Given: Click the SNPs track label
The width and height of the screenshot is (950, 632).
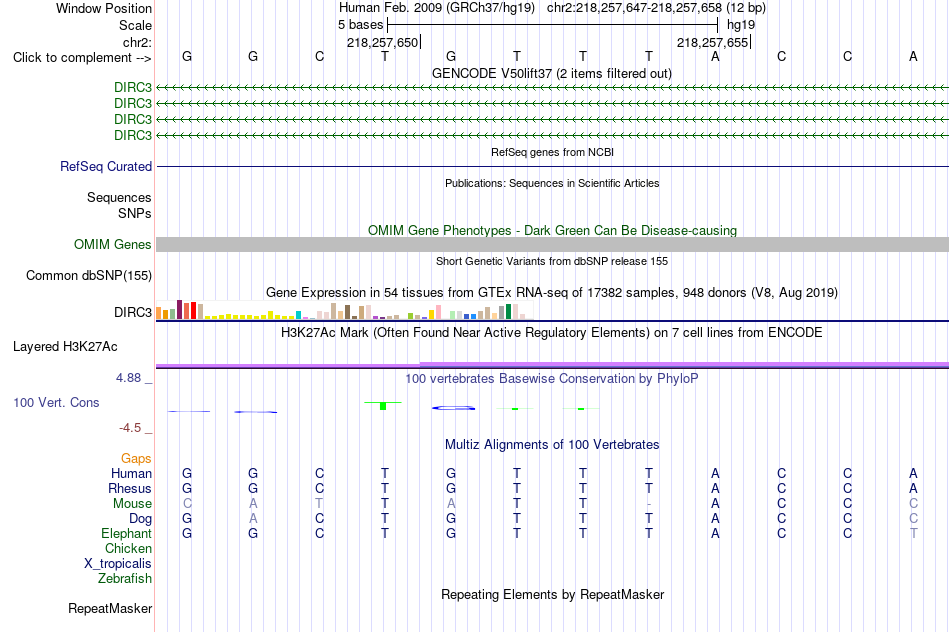Looking at the screenshot, I should coord(135,213).
